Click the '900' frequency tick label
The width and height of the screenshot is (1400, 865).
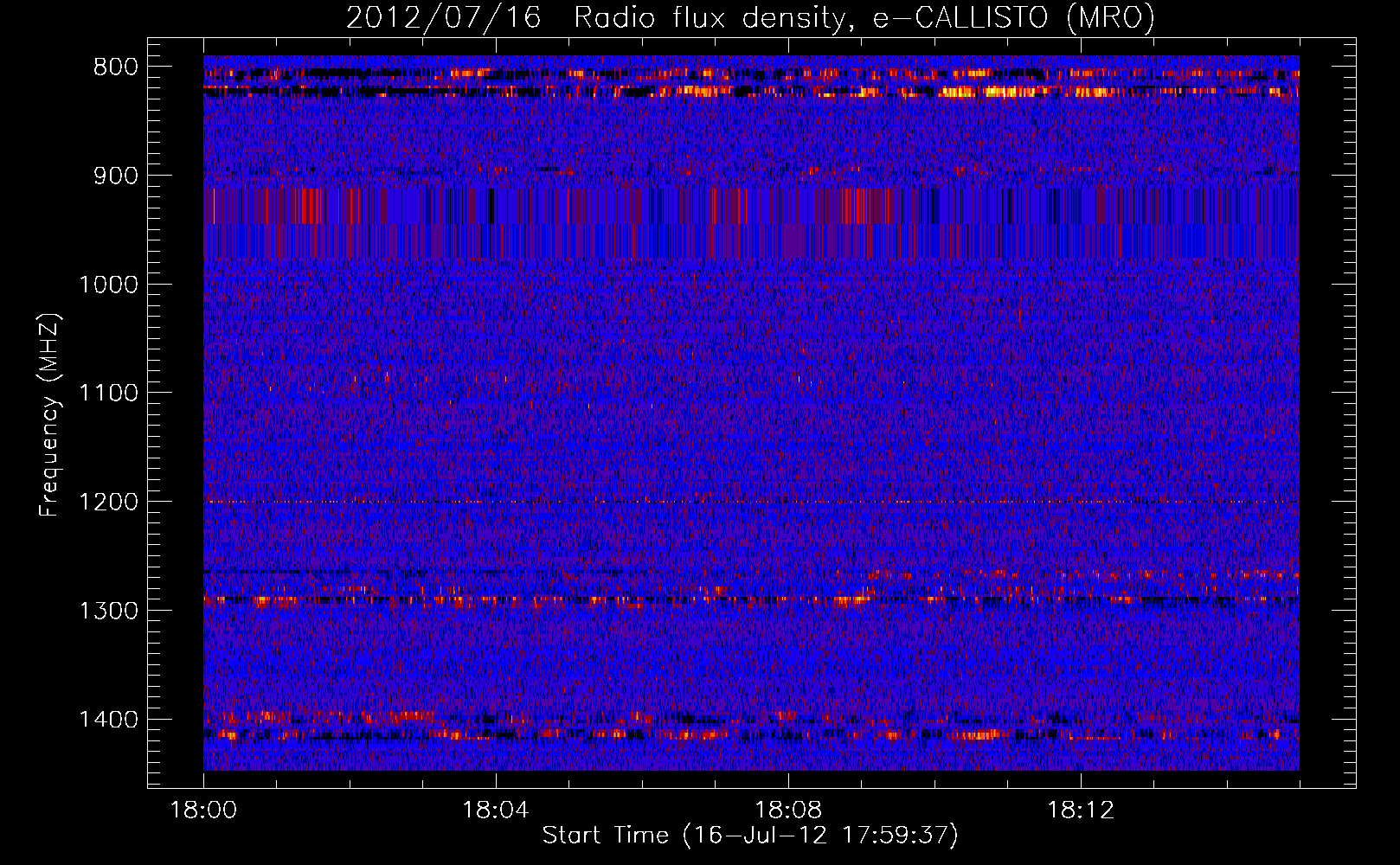[116, 176]
